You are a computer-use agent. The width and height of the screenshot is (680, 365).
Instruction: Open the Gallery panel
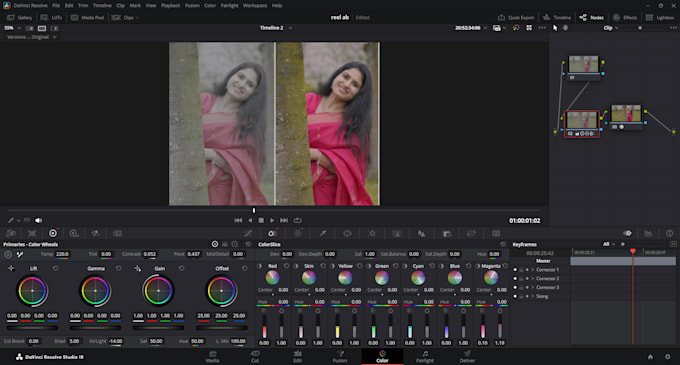(x=20, y=17)
